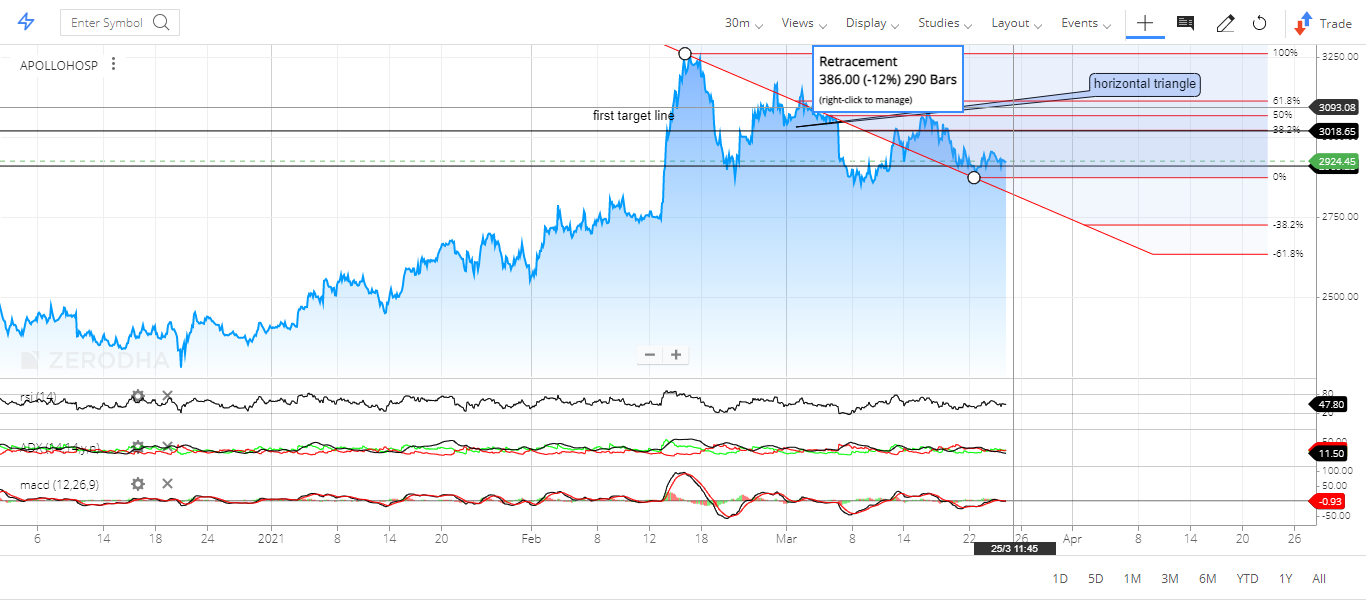The width and height of the screenshot is (1366, 600).
Task: Select 3M time range
Action: 1169,579
